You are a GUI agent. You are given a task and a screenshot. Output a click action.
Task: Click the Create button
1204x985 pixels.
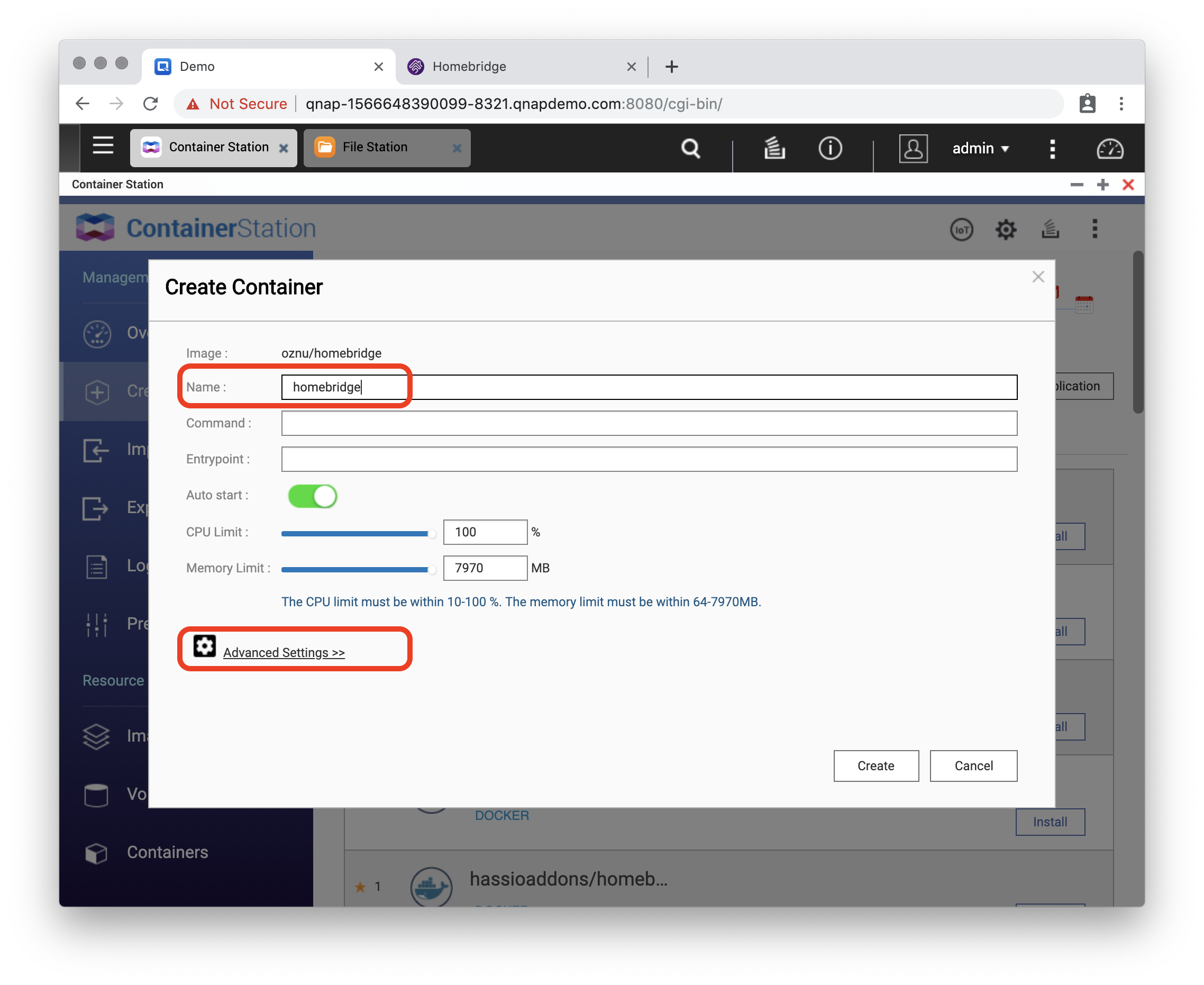[875, 766]
